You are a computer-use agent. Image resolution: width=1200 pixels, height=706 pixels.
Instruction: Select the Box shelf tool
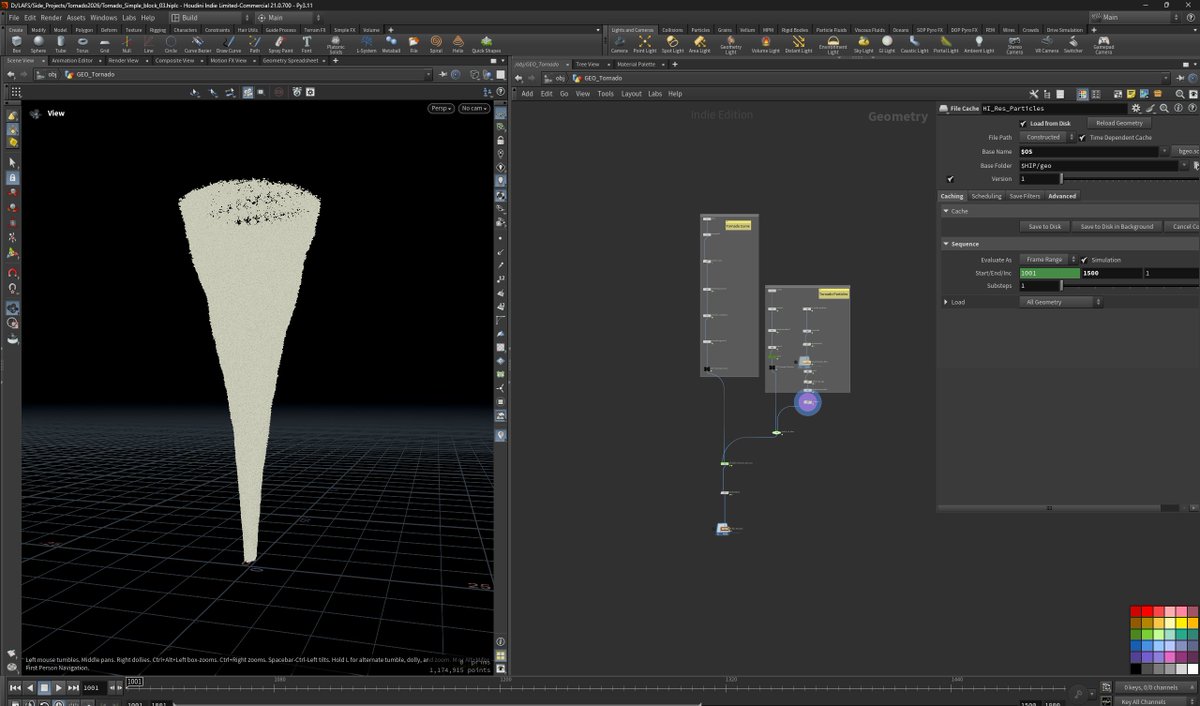pyautogui.click(x=16, y=43)
